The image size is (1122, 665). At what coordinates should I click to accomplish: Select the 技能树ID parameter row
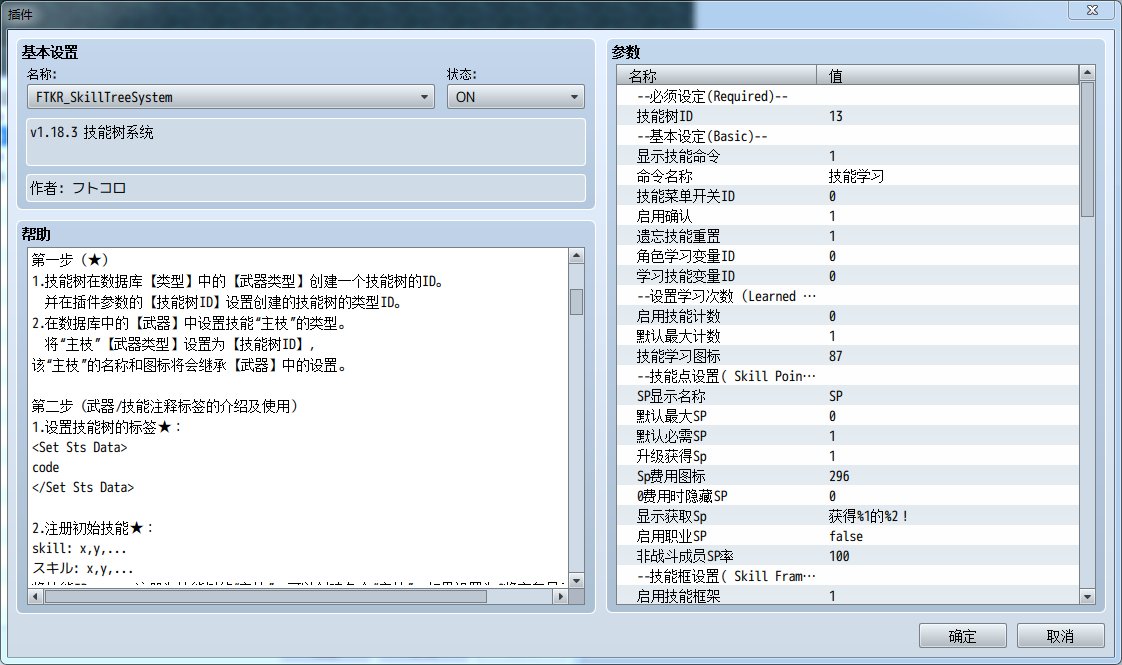pos(848,116)
